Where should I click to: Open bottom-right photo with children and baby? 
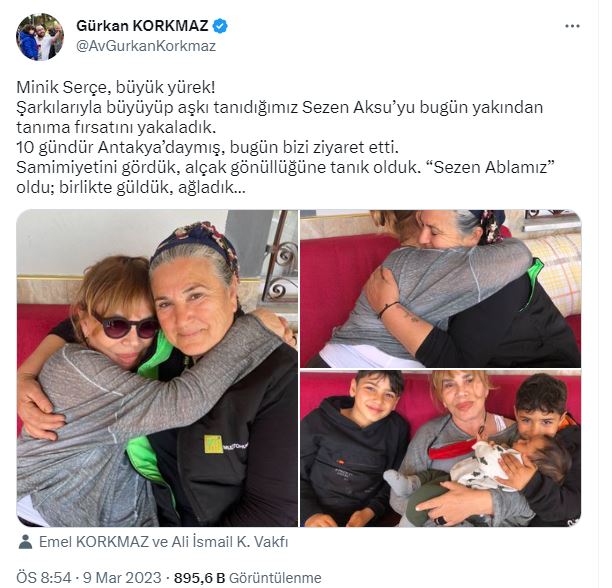[441, 449]
